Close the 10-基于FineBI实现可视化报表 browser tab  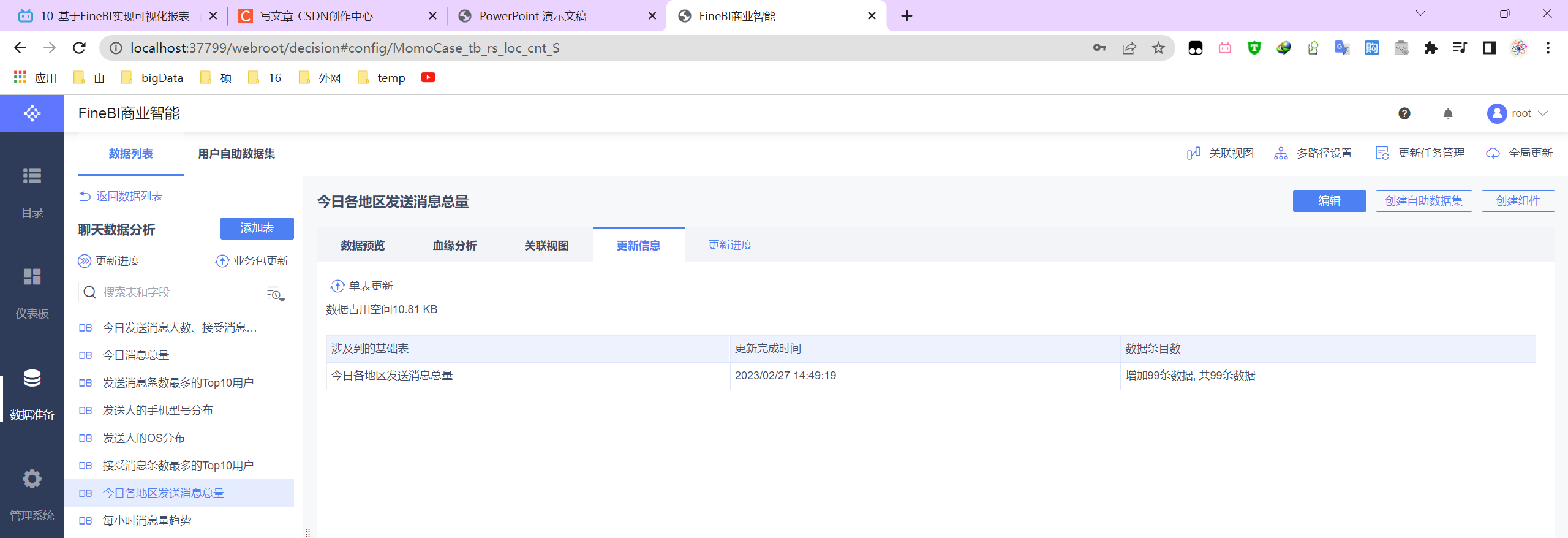213,16
